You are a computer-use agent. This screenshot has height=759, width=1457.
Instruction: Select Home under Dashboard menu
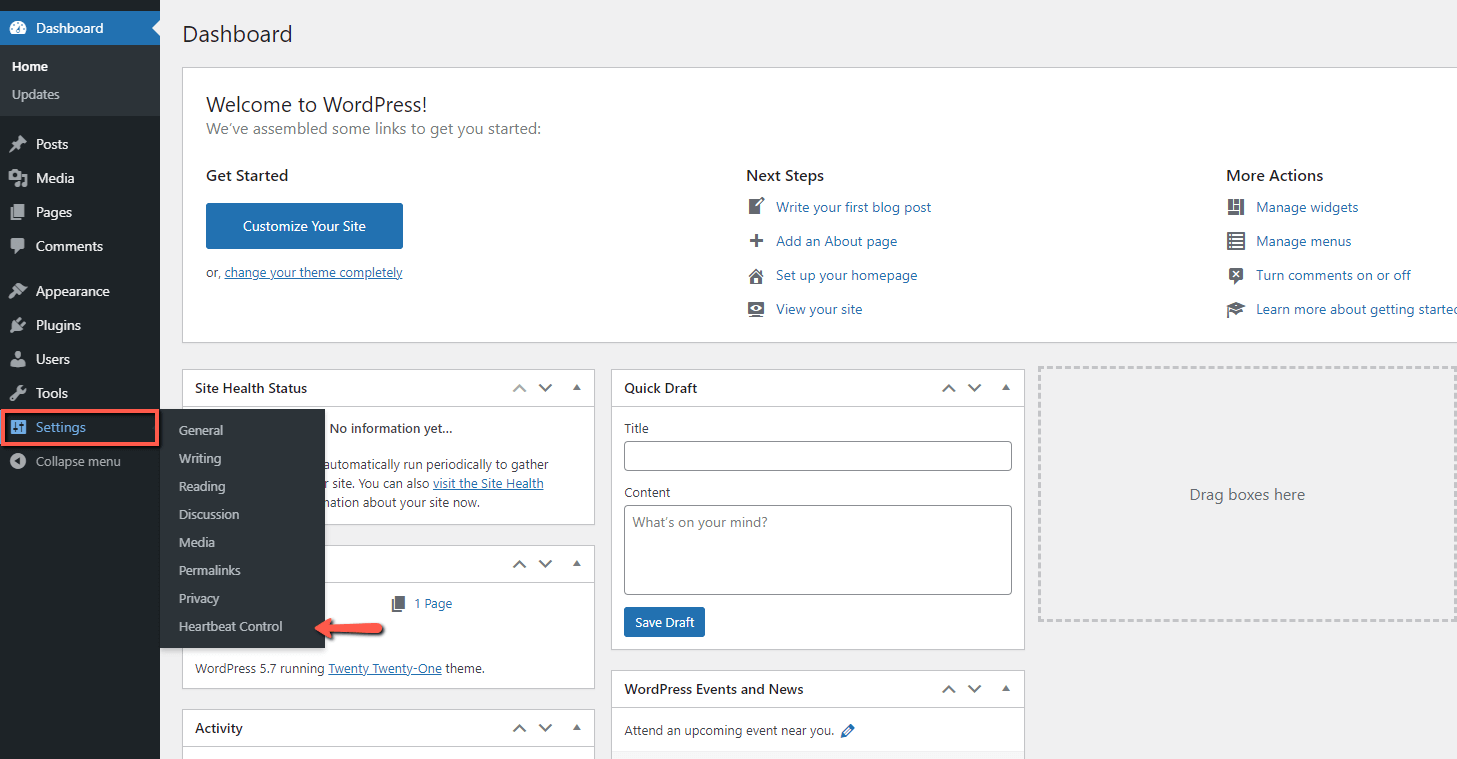30,66
